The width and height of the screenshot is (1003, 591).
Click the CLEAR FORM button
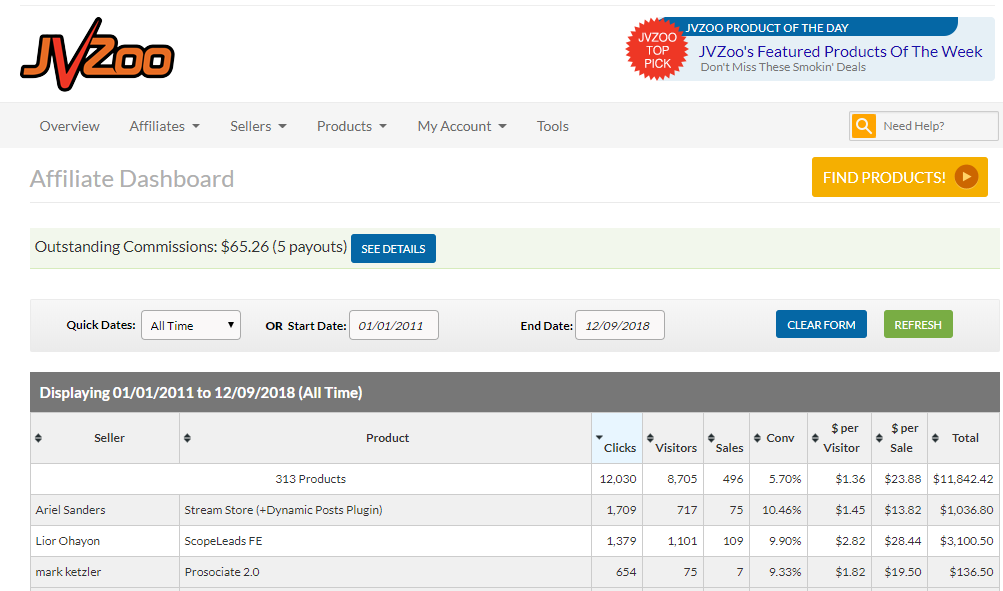tap(821, 324)
